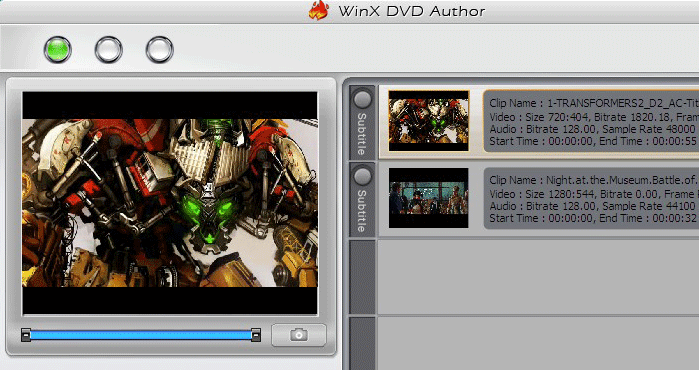Click the End Time 00:00:55 line
This screenshot has width=699, height=370.
pos(594,141)
